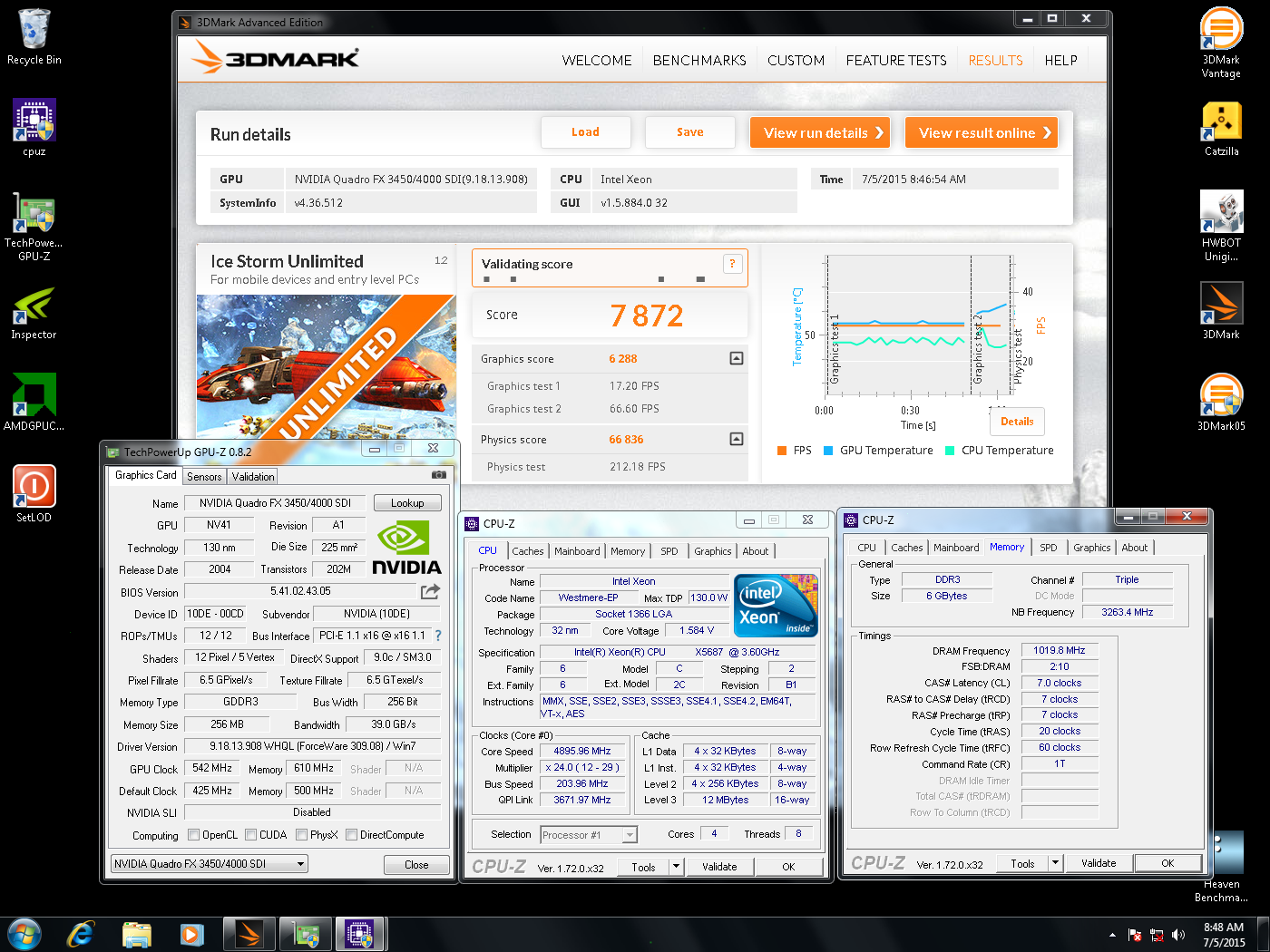
Task: Toggle the DirectCompute checkbox in GPU-Z
Action: (x=351, y=835)
